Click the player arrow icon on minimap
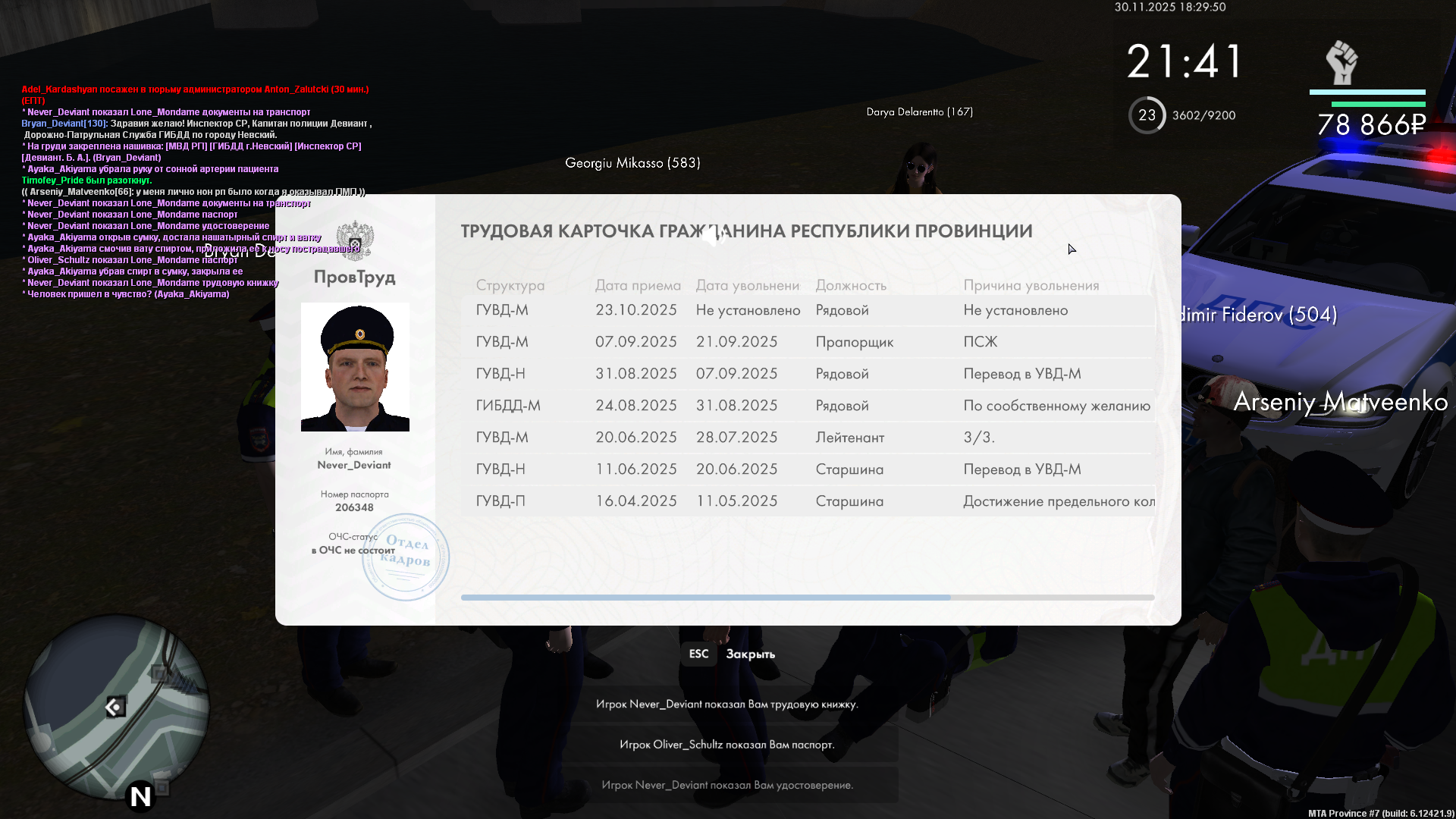The height and width of the screenshot is (819, 1456). pyautogui.click(x=115, y=708)
